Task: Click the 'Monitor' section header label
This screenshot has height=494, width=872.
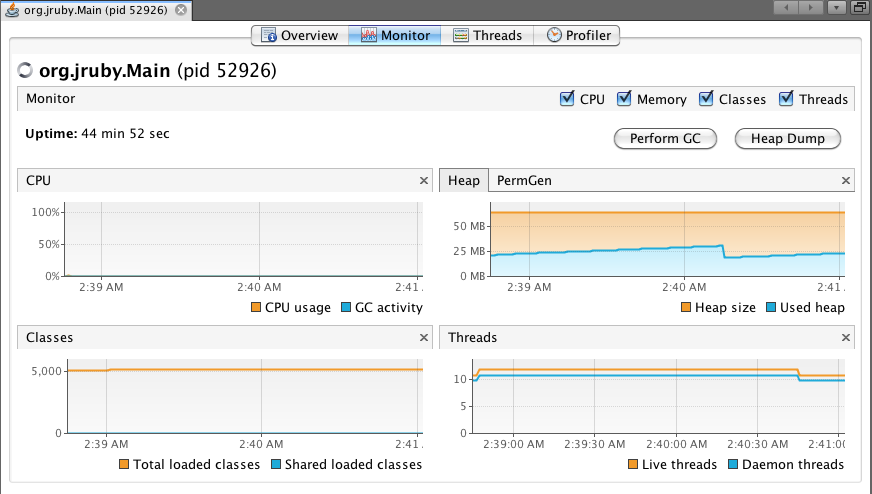Action: click(51, 98)
